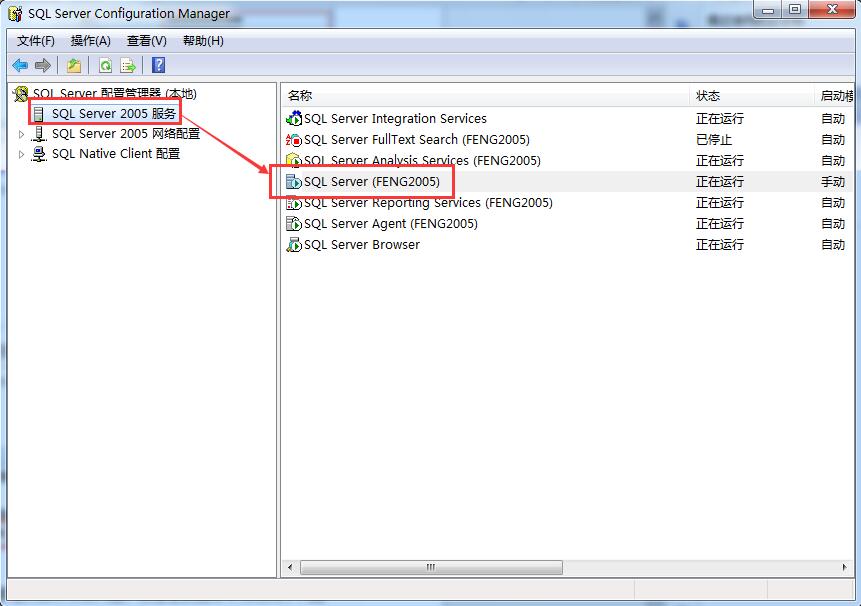Select SQL Native Client 配置 label

(116, 154)
